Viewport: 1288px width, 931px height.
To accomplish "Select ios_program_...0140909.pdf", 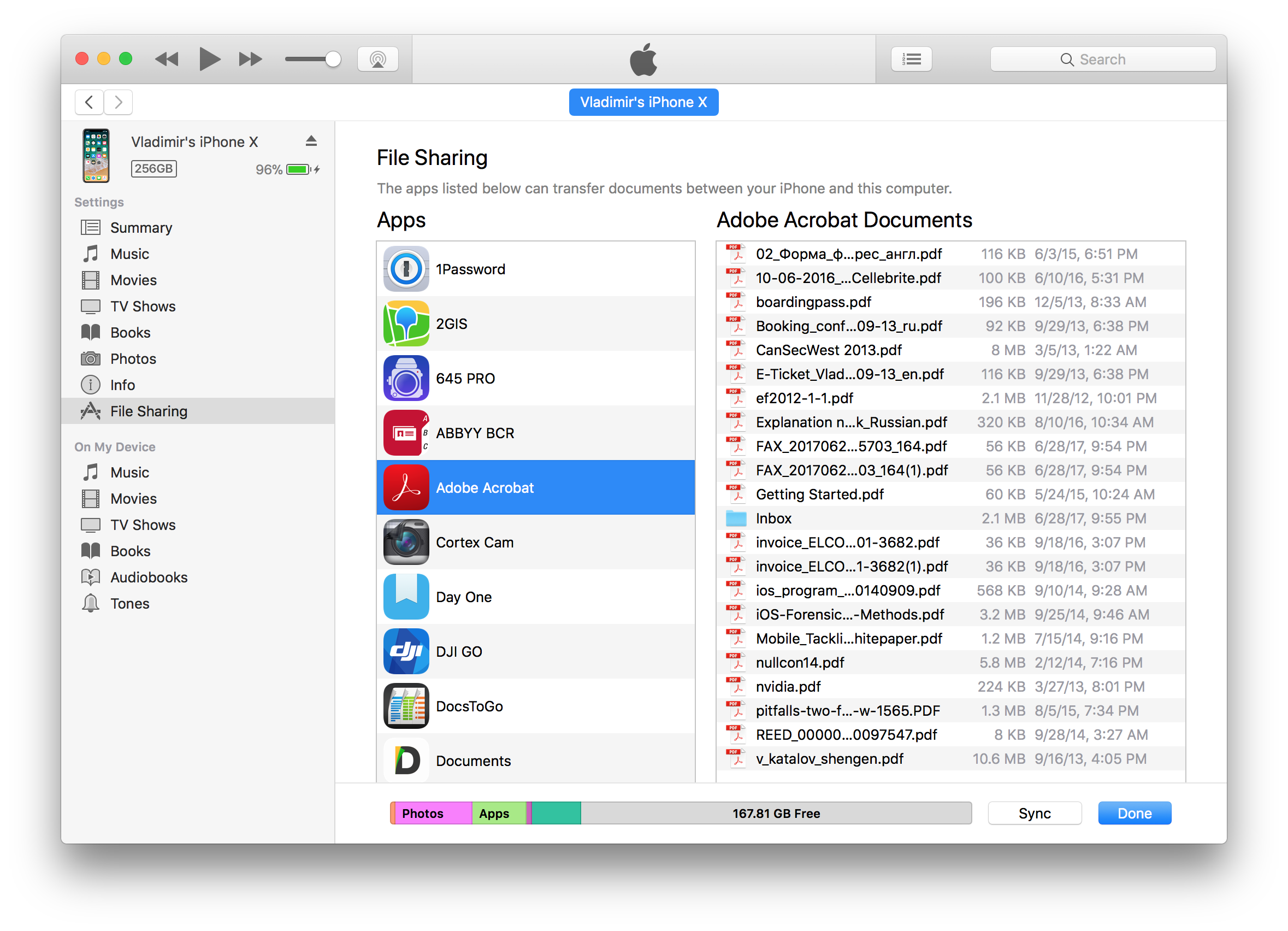I will coord(950,590).
